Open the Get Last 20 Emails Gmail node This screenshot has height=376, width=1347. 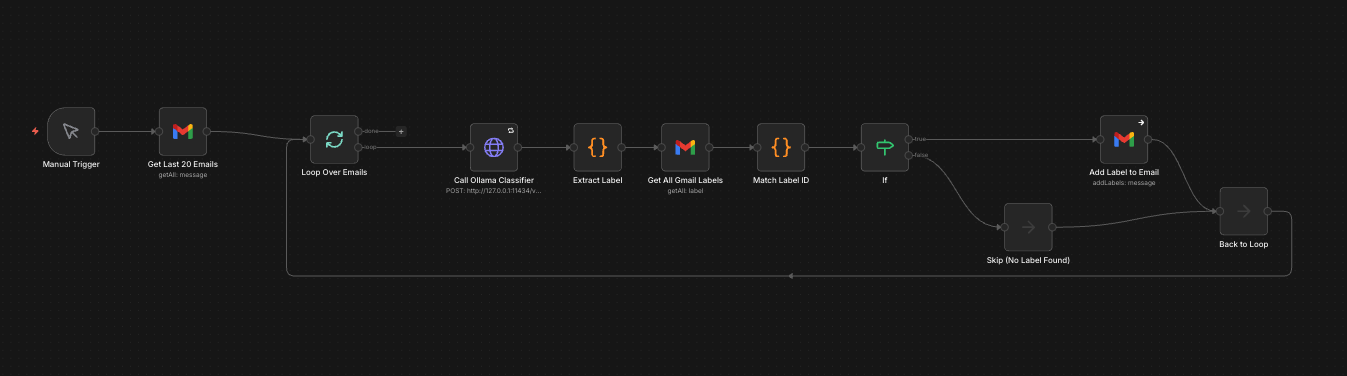click(183, 131)
